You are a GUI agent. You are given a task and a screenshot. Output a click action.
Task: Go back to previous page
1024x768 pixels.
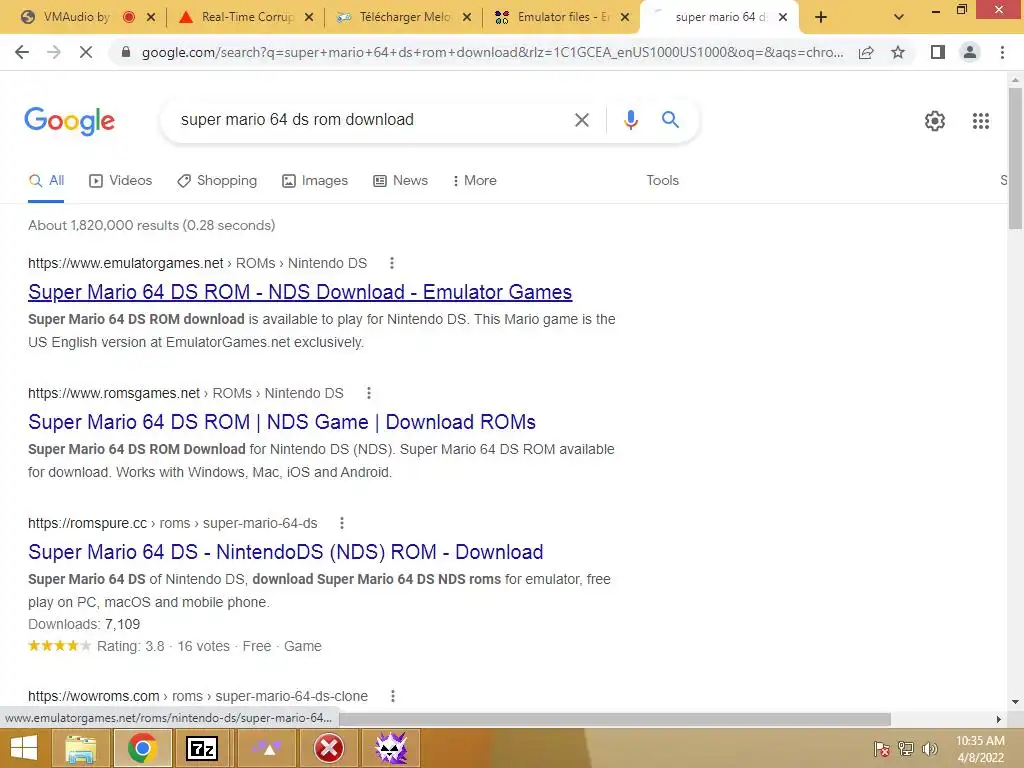point(22,52)
